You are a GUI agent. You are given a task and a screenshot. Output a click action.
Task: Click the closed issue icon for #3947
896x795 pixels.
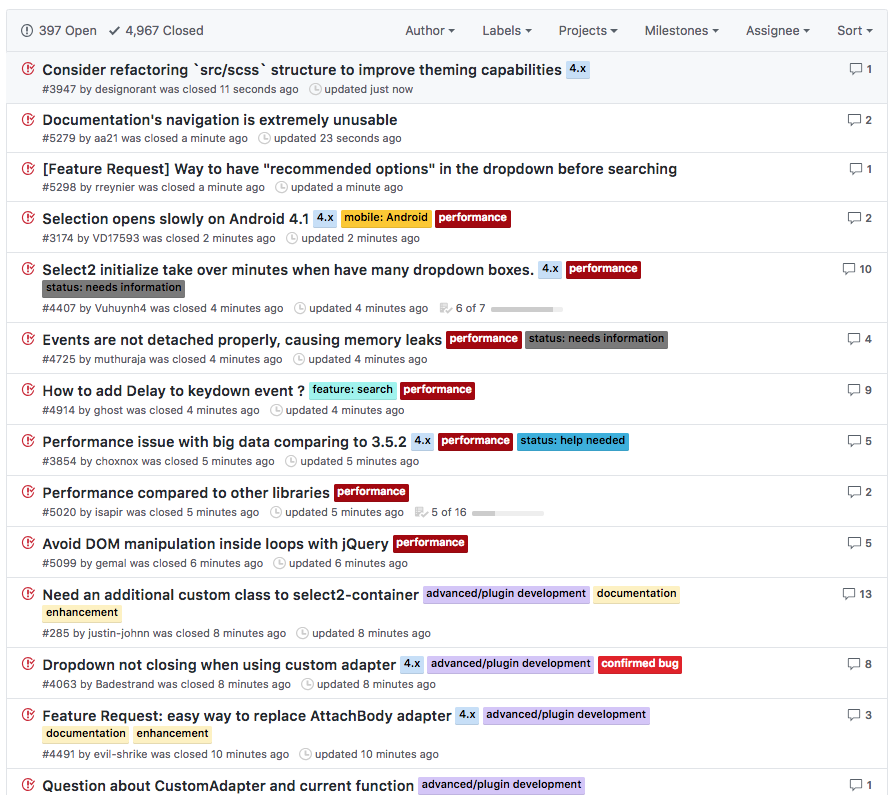28,70
